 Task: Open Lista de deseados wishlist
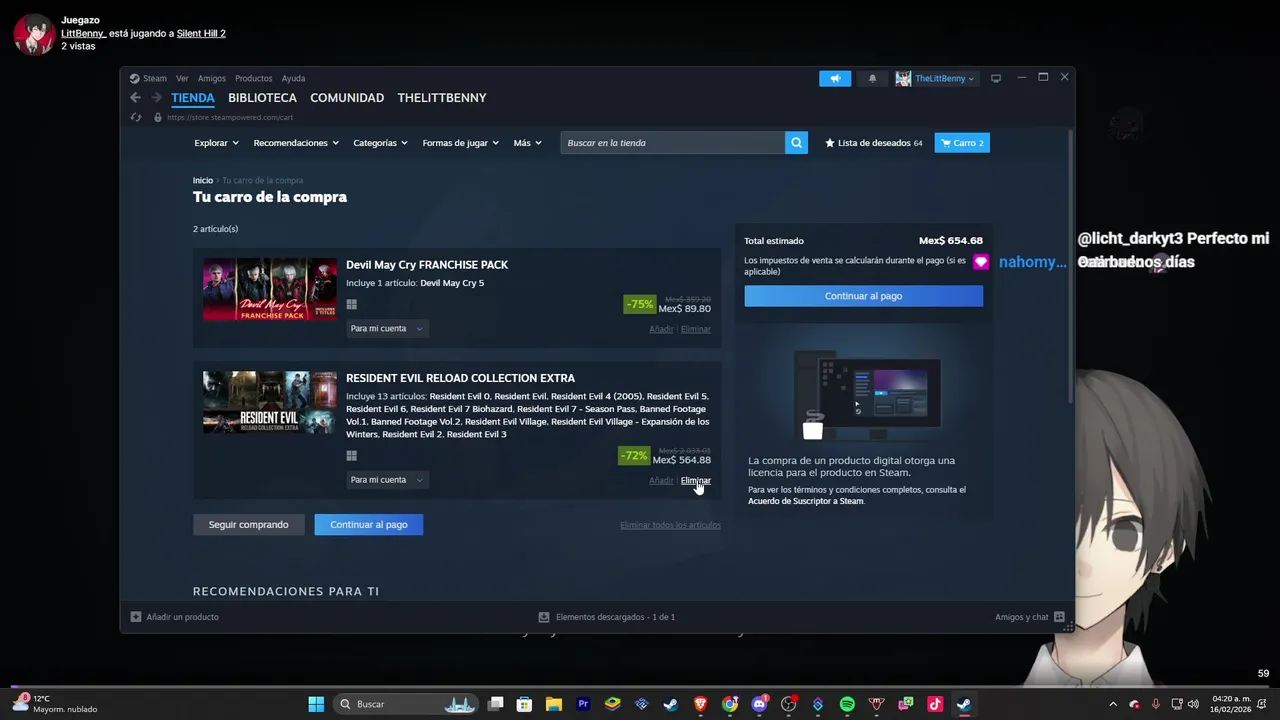tap(874, 143)
